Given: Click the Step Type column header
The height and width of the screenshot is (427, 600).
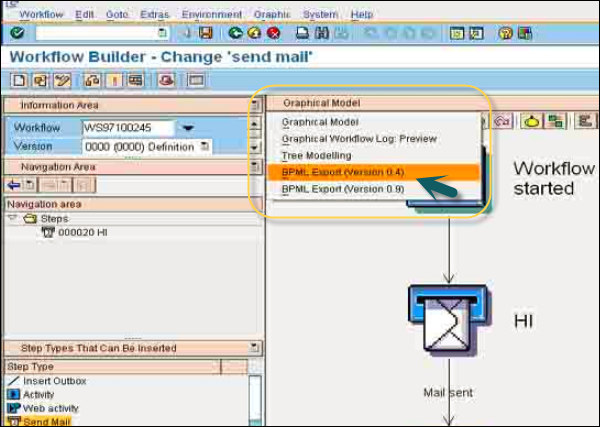Looking at the screenshot, I should (112, 367).
